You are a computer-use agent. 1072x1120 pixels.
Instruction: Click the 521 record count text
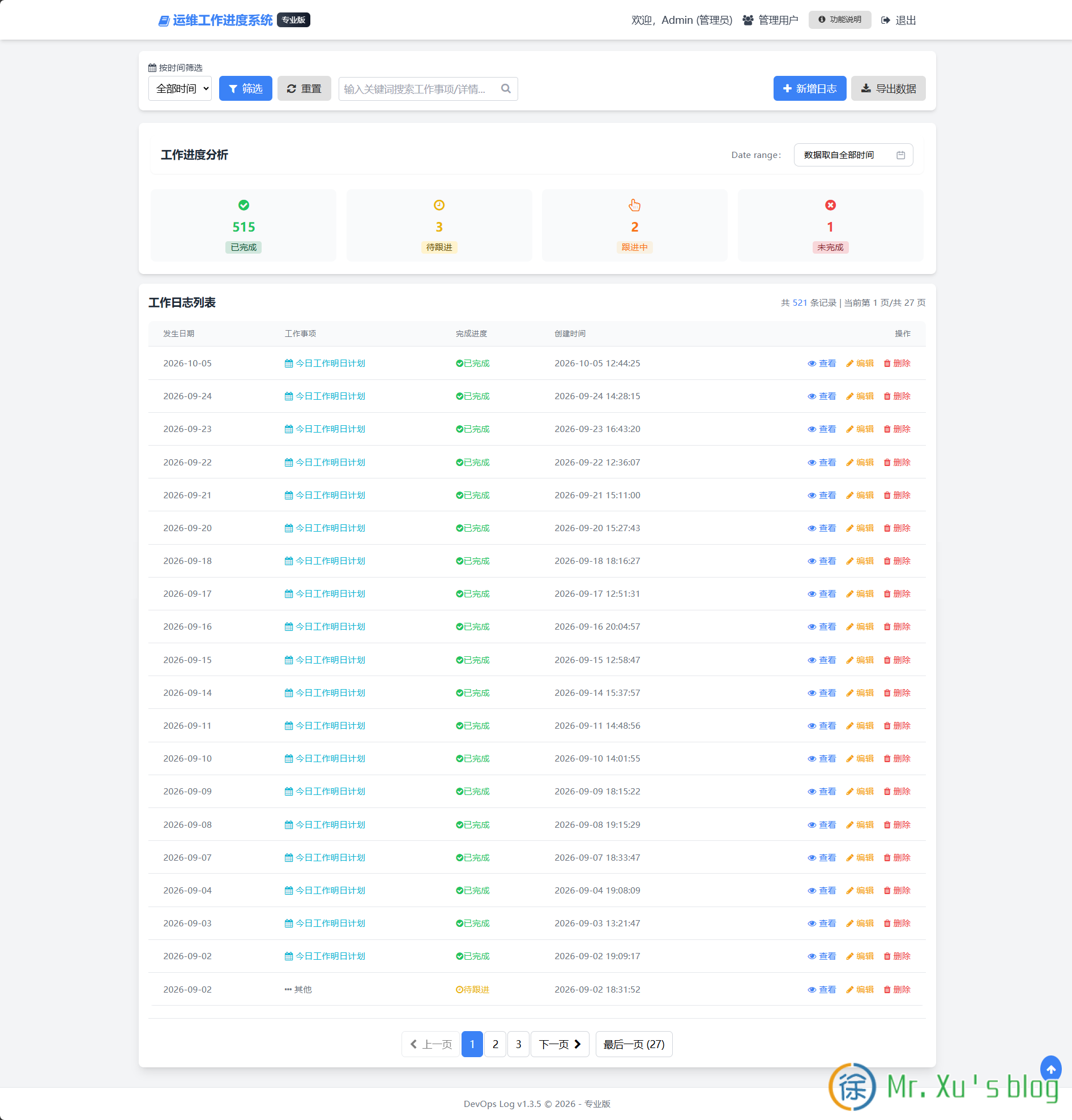tap(800, 303)
